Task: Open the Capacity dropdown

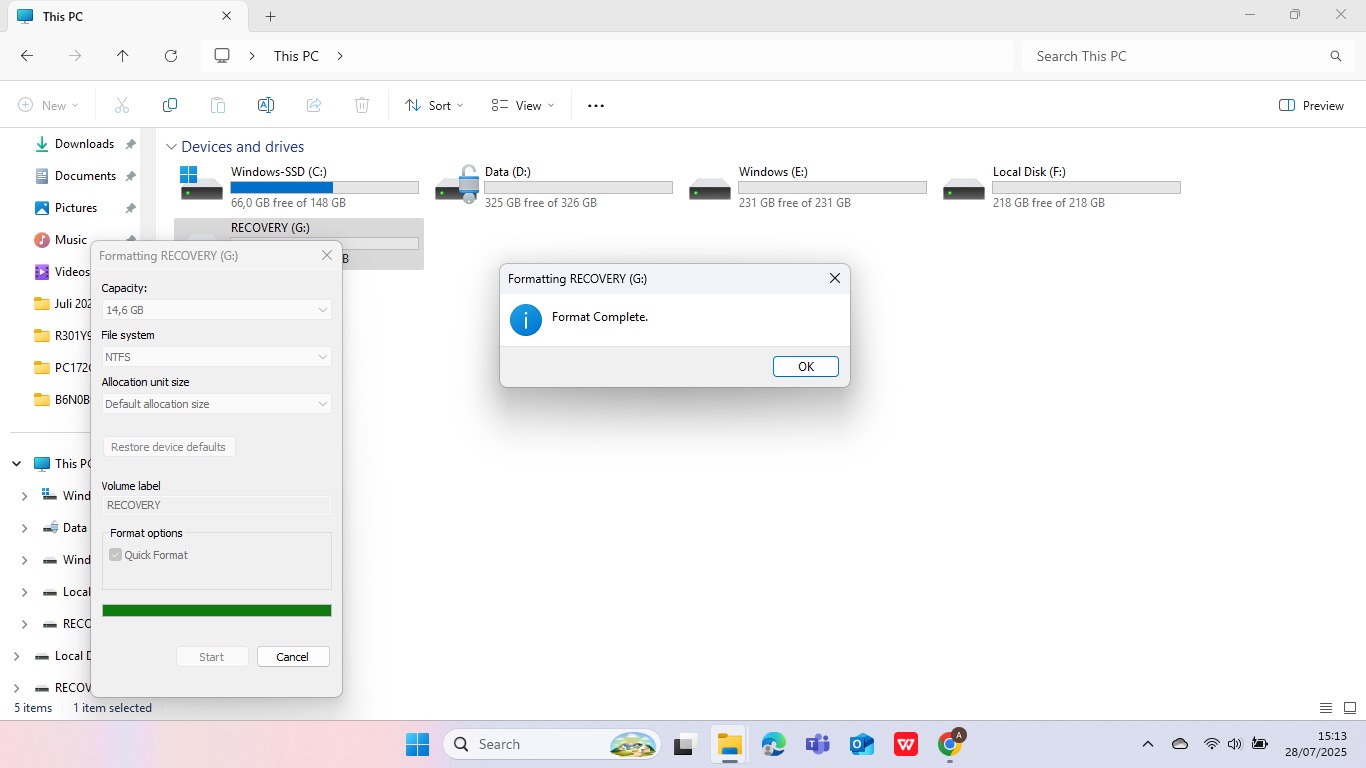Action: [216, 310]
